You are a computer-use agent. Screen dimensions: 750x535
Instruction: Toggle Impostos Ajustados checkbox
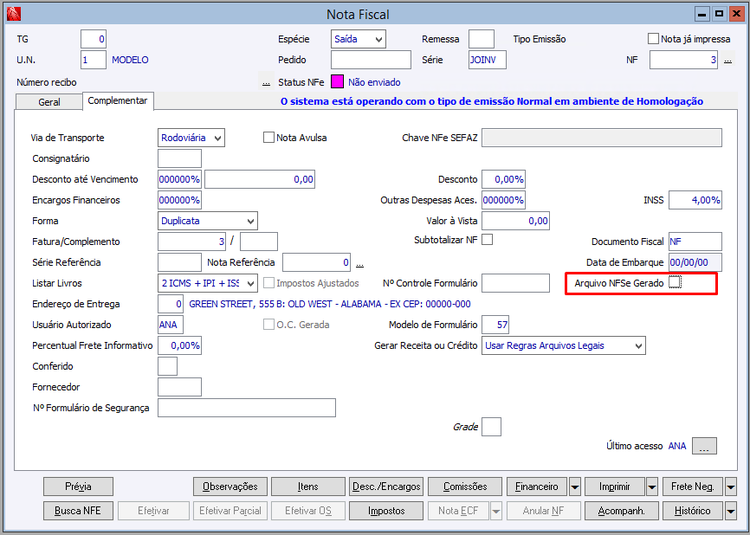(269, 283)
